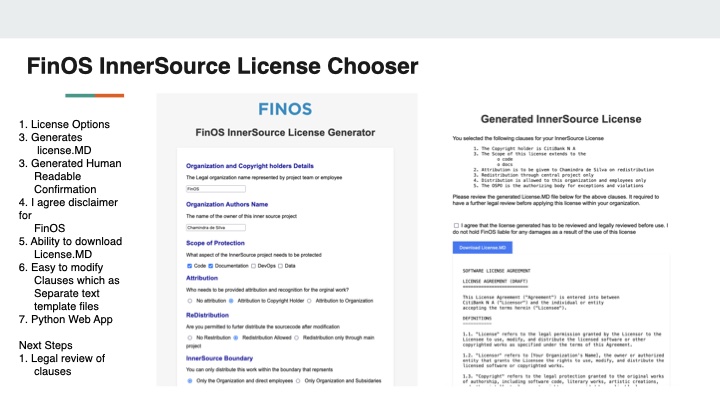Select Only the Organization and direct employees
Viewport: 720px width, 405px height.
point(190,381)
